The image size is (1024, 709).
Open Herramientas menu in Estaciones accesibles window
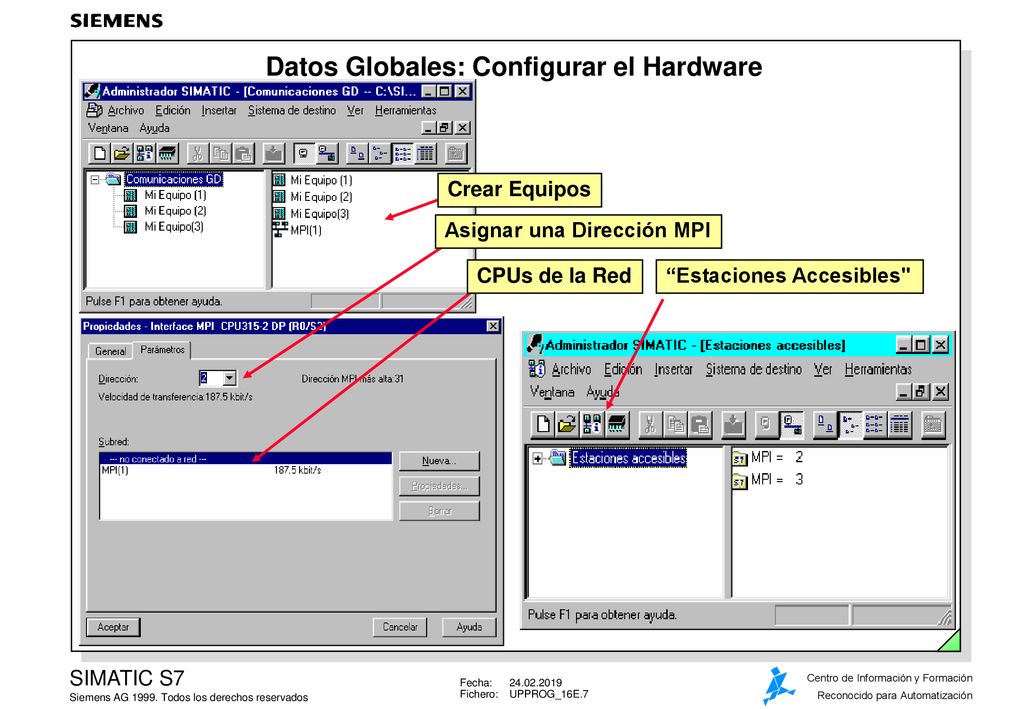[x=878, y=370]
